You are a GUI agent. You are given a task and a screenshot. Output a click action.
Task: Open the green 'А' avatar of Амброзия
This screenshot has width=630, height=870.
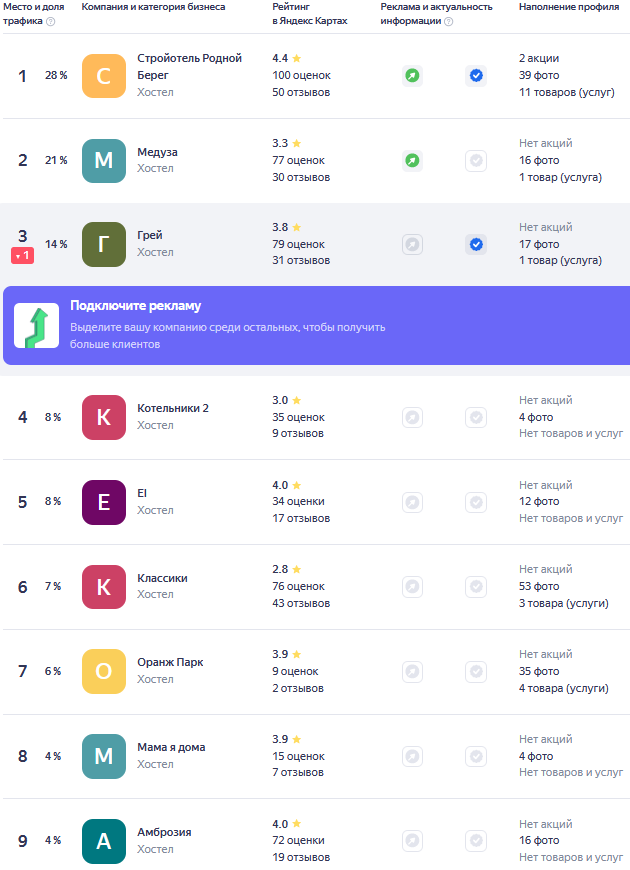click(x=104, y=841)
